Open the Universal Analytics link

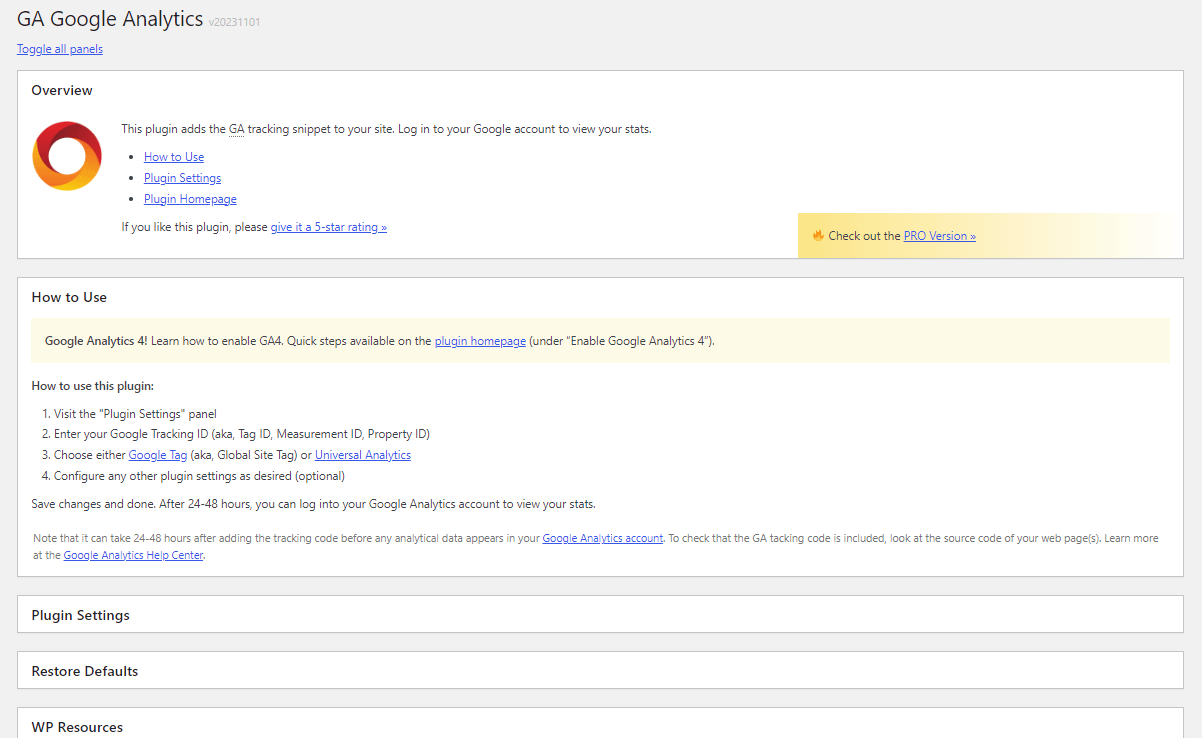click(363, 455)
